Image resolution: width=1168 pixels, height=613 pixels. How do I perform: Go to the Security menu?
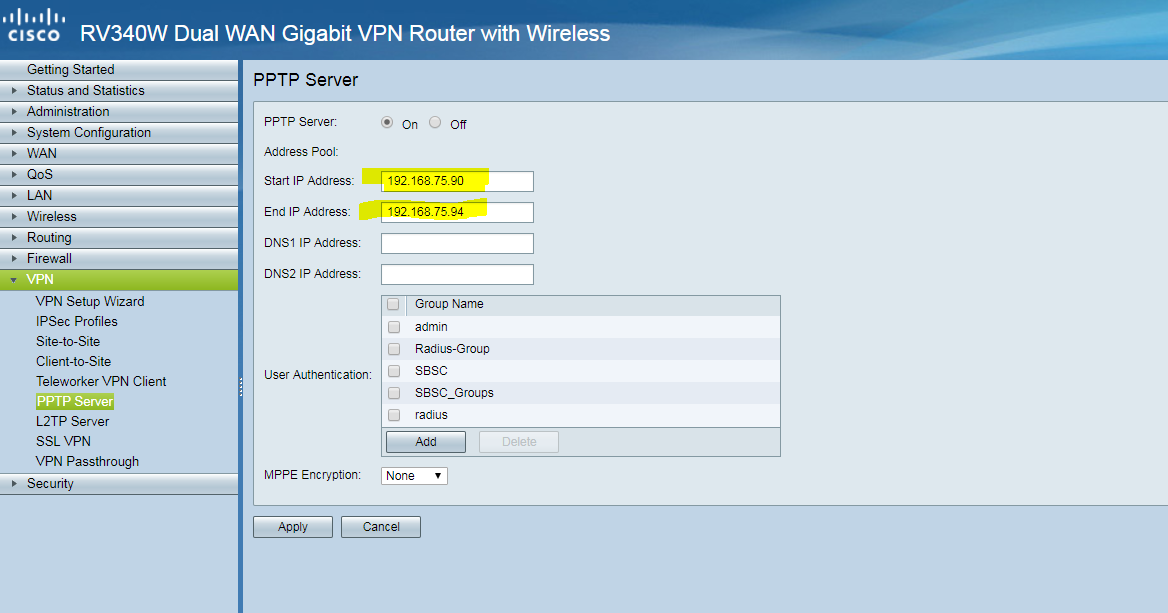click(119, 483)
